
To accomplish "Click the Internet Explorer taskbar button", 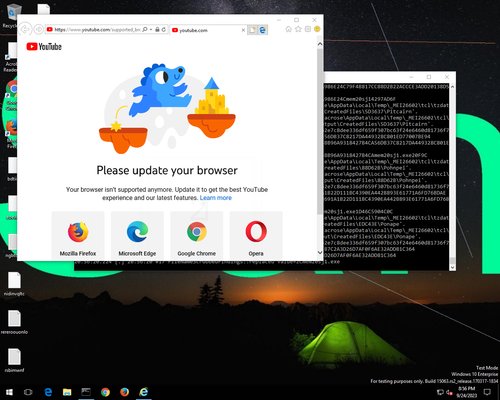I will point(144,392).
